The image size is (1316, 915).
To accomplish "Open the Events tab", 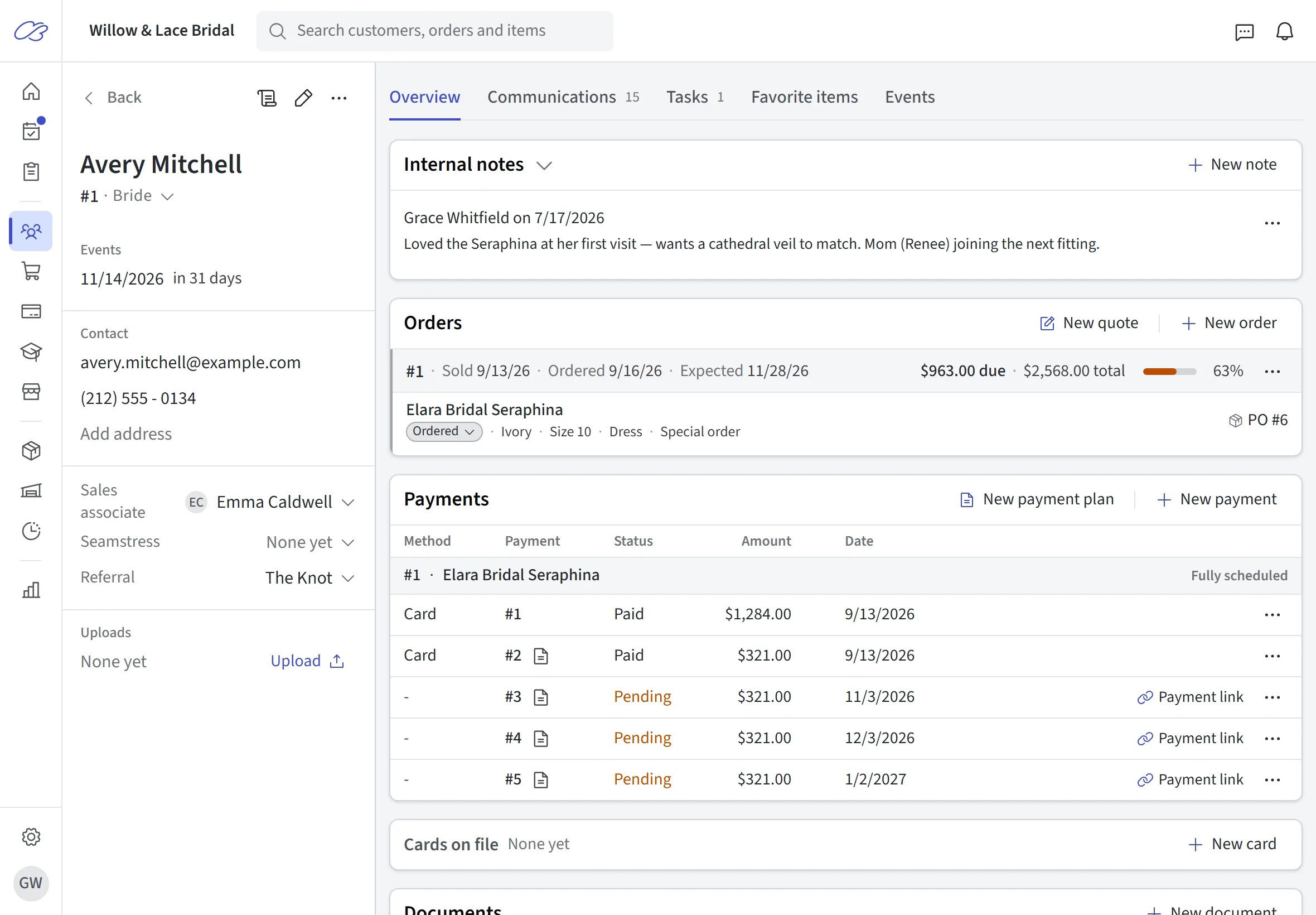I will click(x=909, y=97).
